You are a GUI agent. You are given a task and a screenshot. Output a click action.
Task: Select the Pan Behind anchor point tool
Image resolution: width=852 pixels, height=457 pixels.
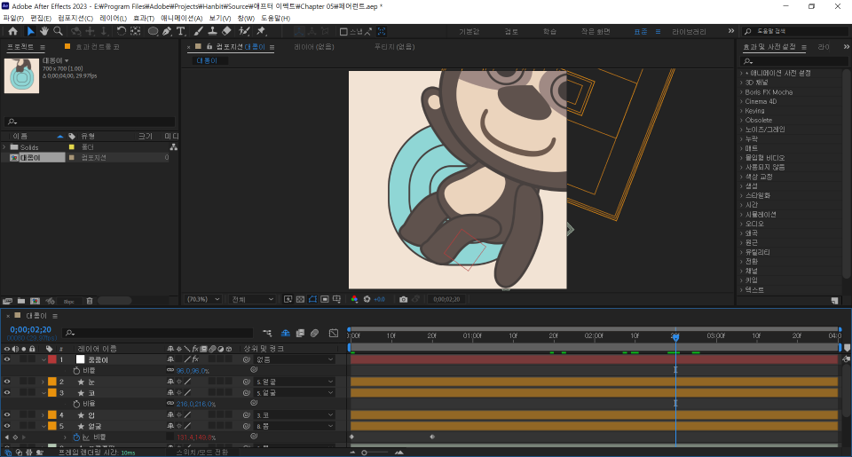coord(135,32)
